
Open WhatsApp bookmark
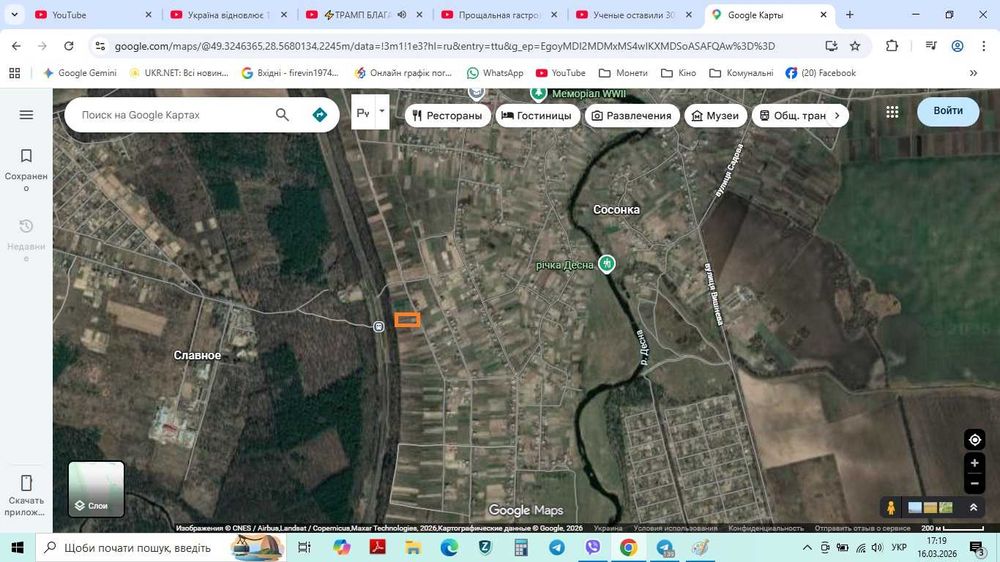[x=495, y=73]
